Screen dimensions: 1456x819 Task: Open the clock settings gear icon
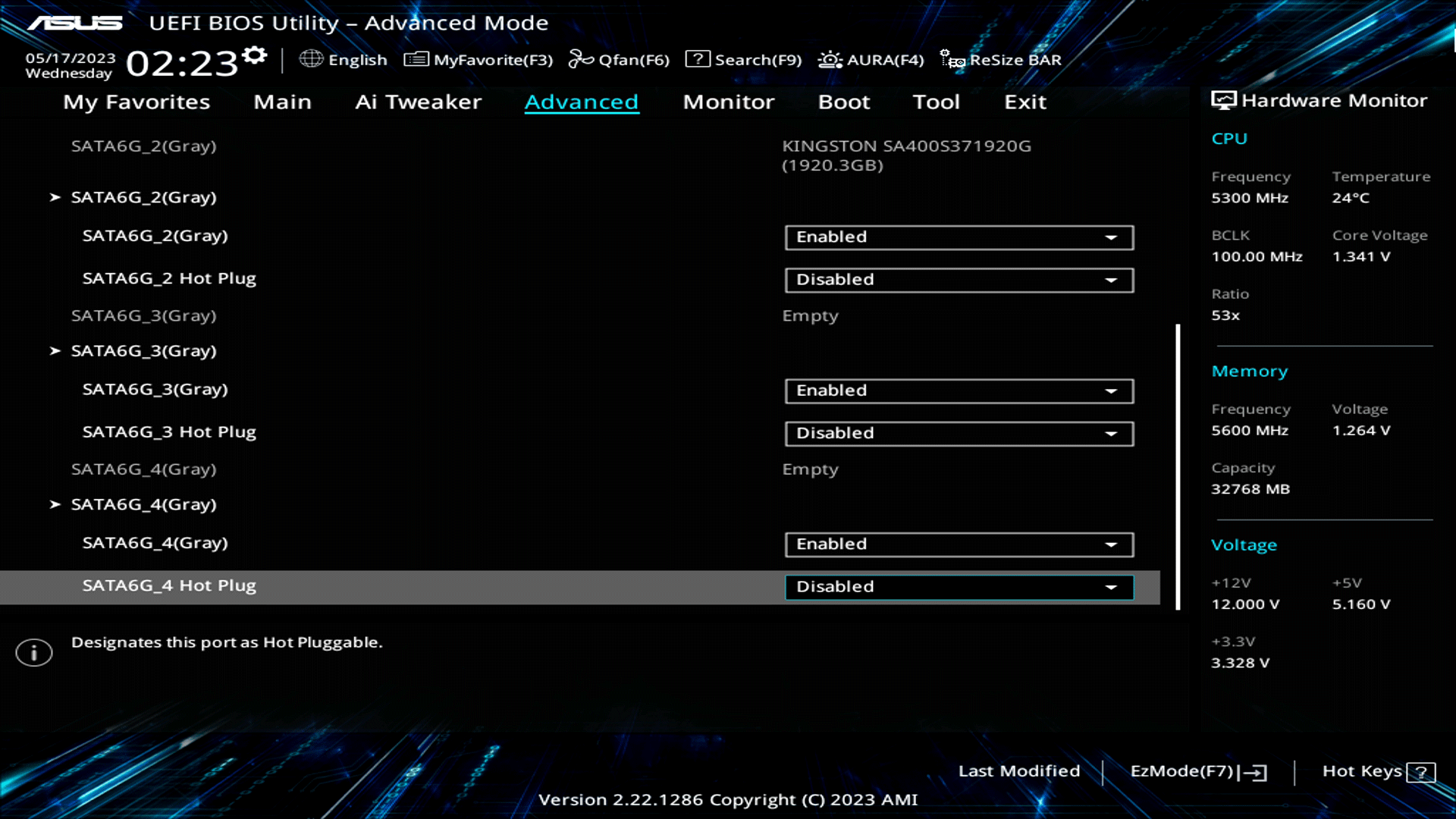click(x=255, y=54)
